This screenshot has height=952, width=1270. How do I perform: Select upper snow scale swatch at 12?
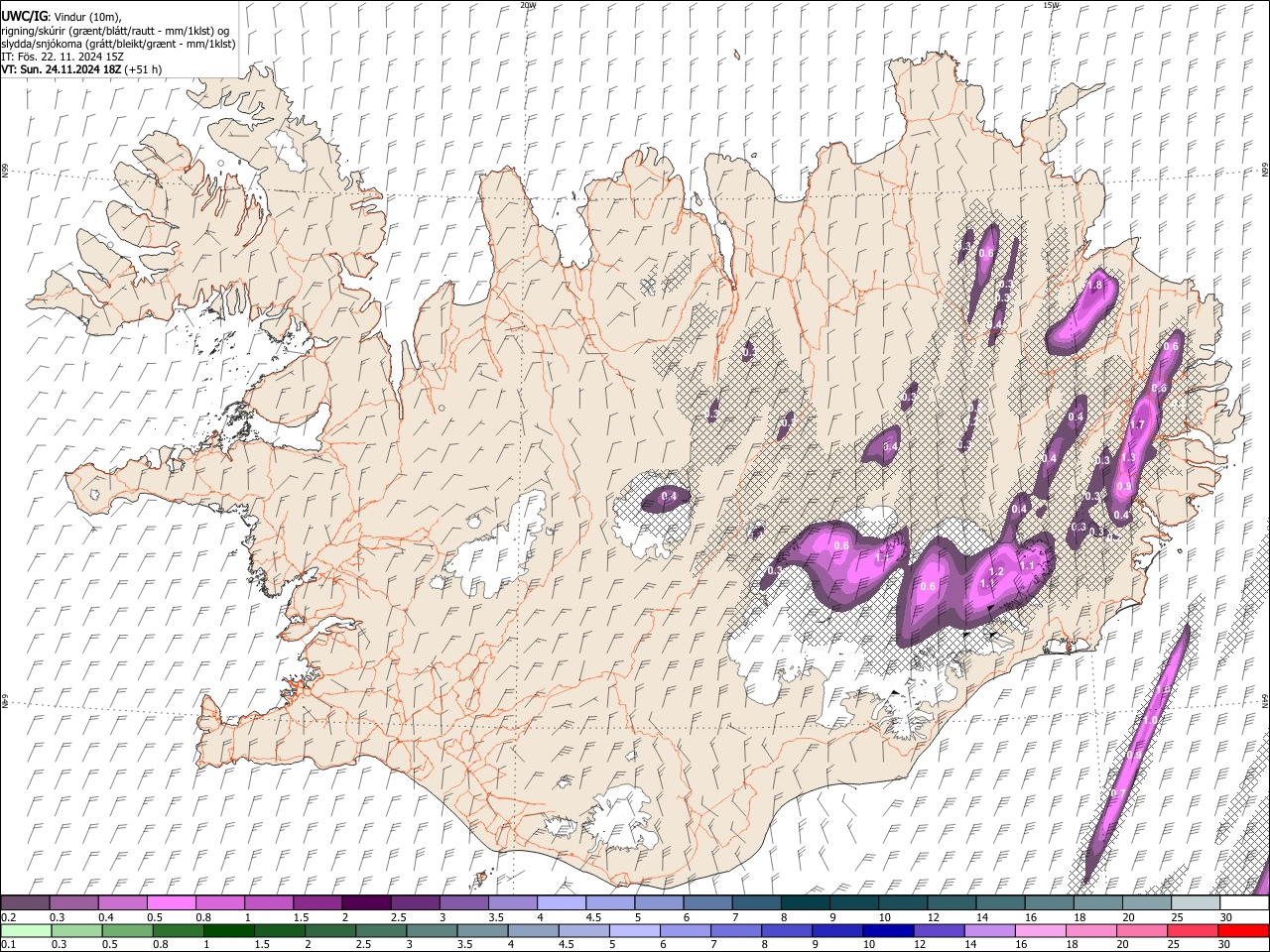(x=952, y=903)
